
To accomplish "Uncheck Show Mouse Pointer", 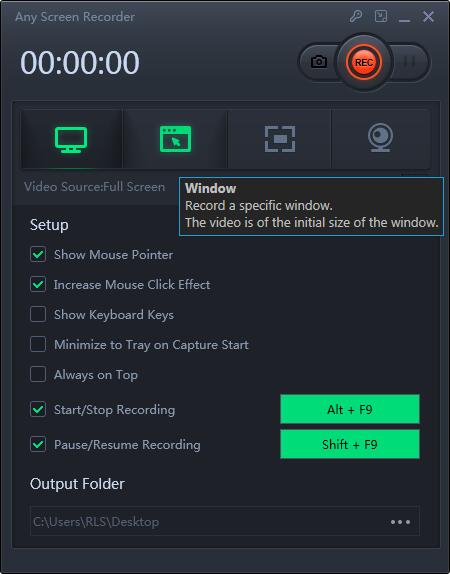I will pyautogui.click(x=38, y=254).
